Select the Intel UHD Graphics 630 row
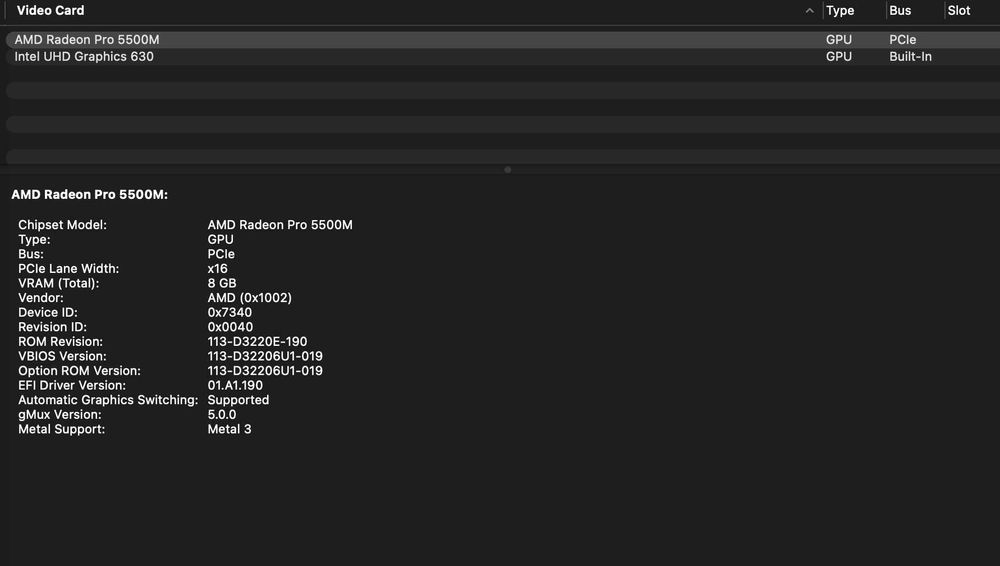The height and width of the screenshot is (566, 1000). pyautogui.click(x=503, y=57)
